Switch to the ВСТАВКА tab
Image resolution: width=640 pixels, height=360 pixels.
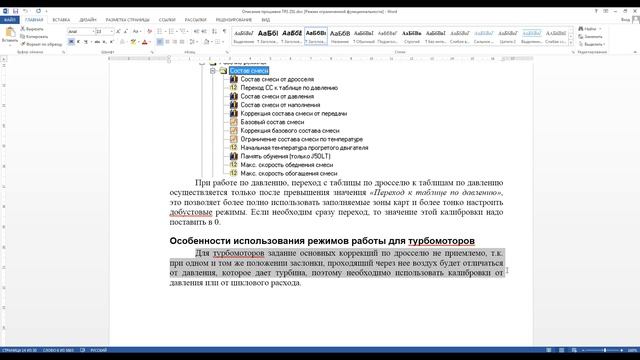[x=61, y=20]
